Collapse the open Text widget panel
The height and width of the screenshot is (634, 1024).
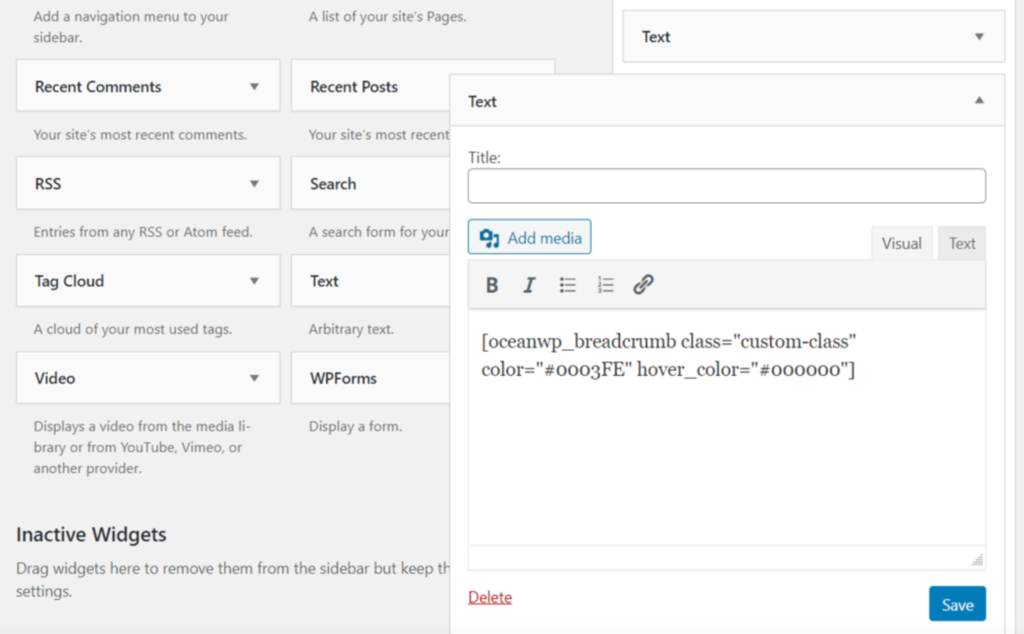[979, 101]
